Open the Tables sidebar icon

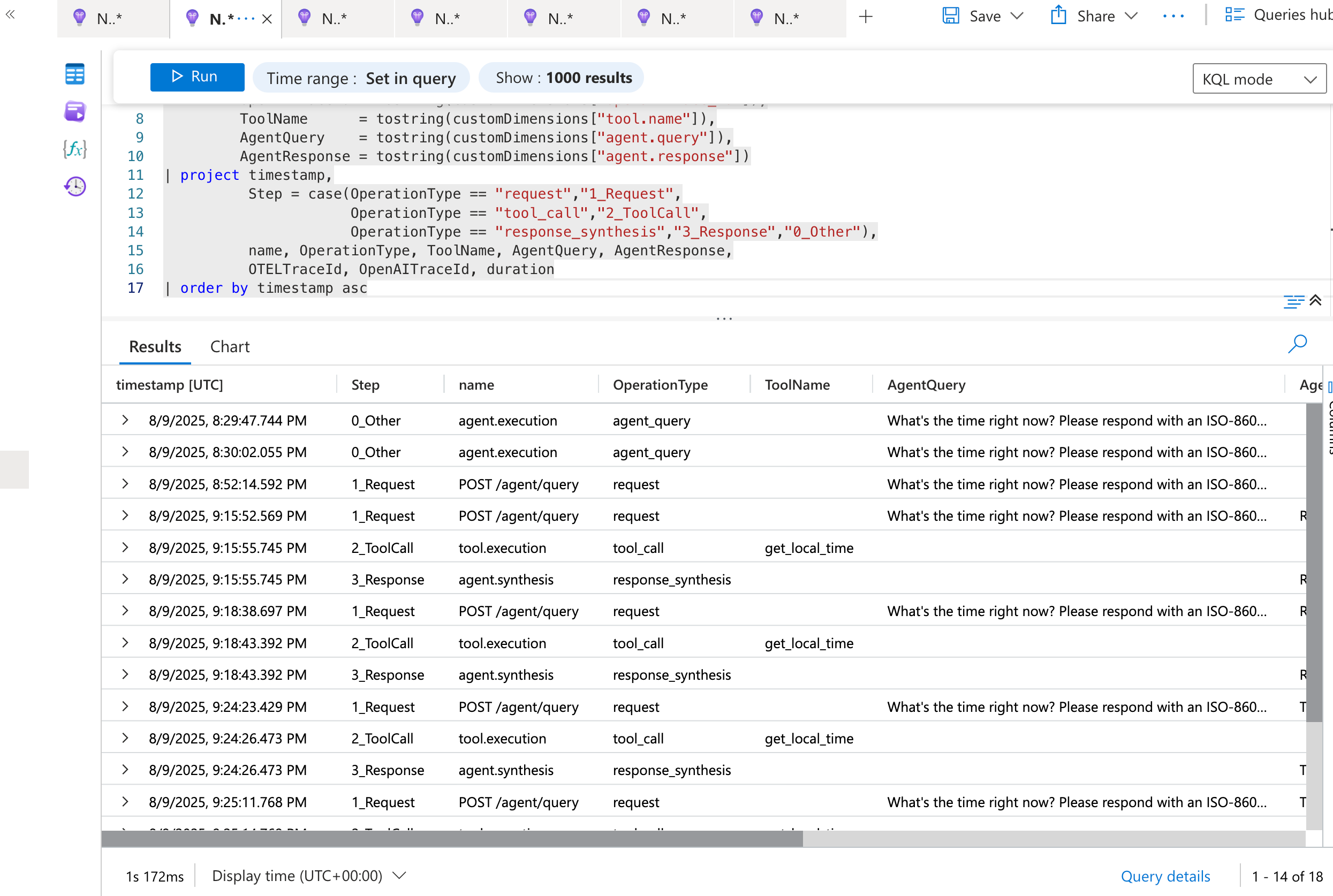[75, 74]
